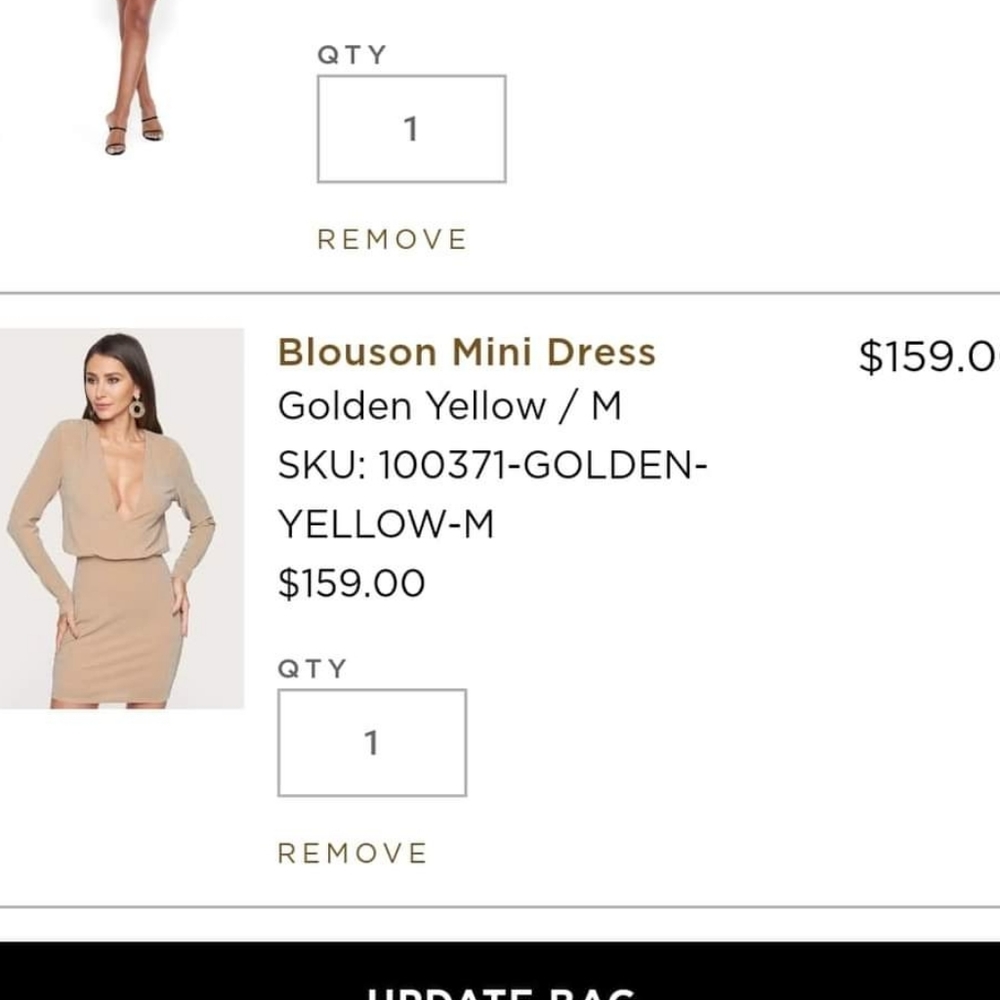Click the quantity field for the first item
This screenshot has width=1000, height=1000.
coord(412,128)
